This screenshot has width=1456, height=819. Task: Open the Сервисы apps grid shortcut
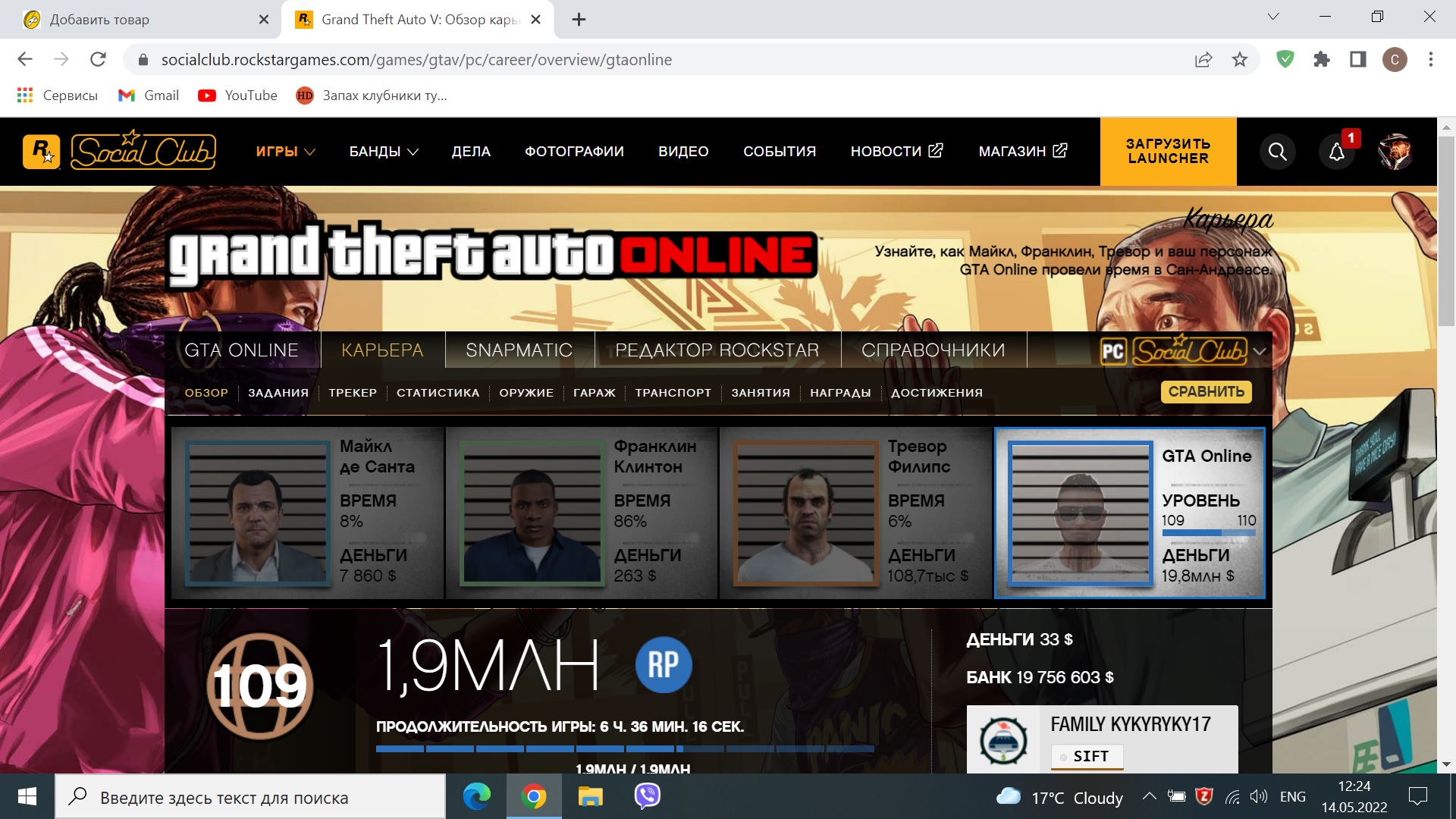click(58, 95)
